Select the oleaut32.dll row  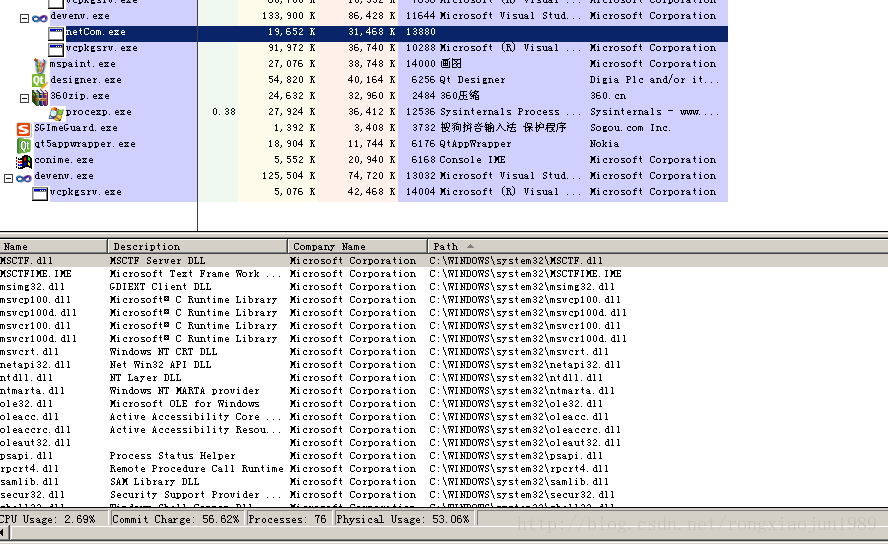444,443
